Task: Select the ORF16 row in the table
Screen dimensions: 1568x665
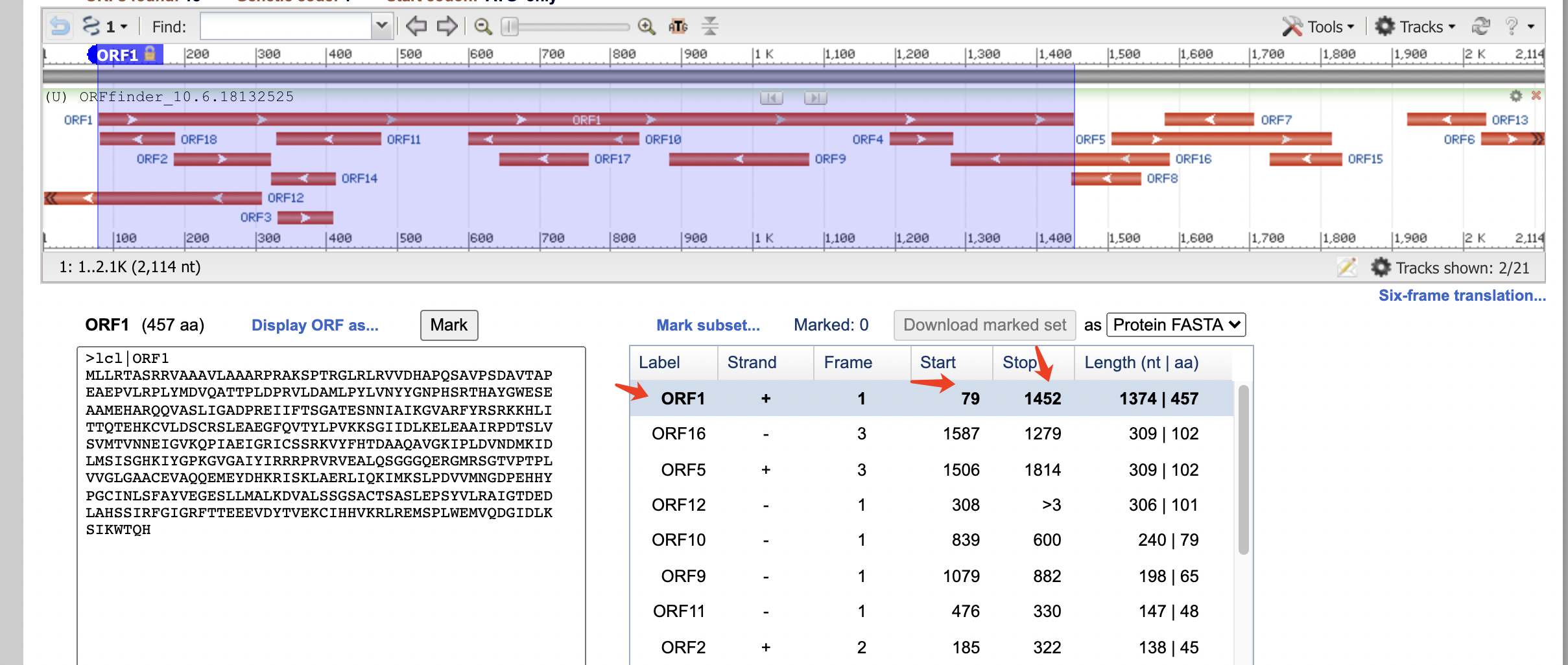Action: coord(678,434)
